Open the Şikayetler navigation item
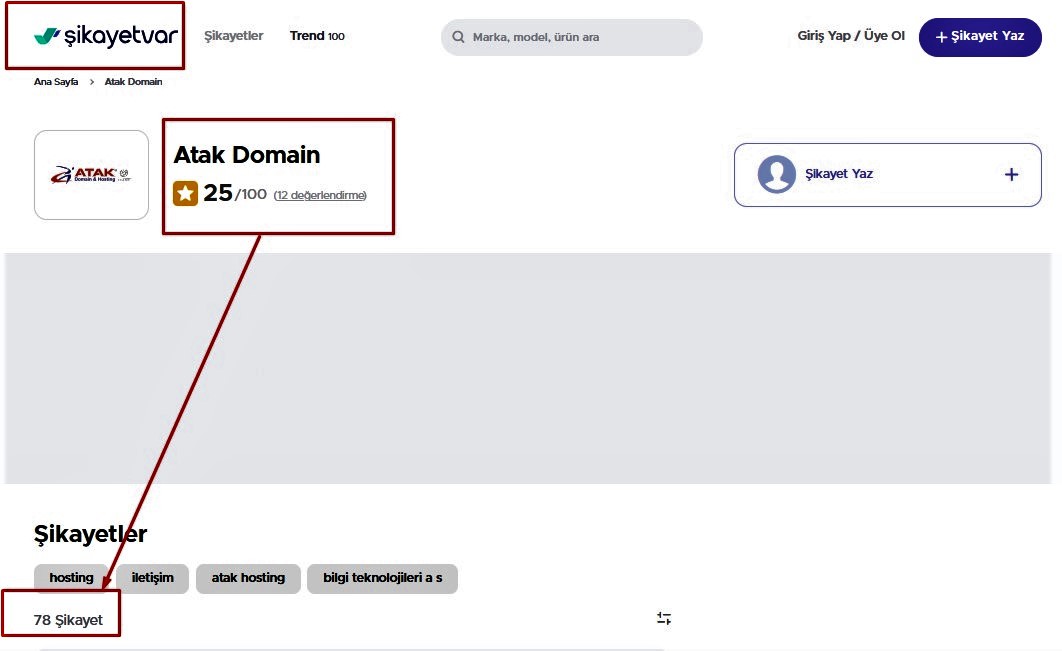 coord(233,36)
